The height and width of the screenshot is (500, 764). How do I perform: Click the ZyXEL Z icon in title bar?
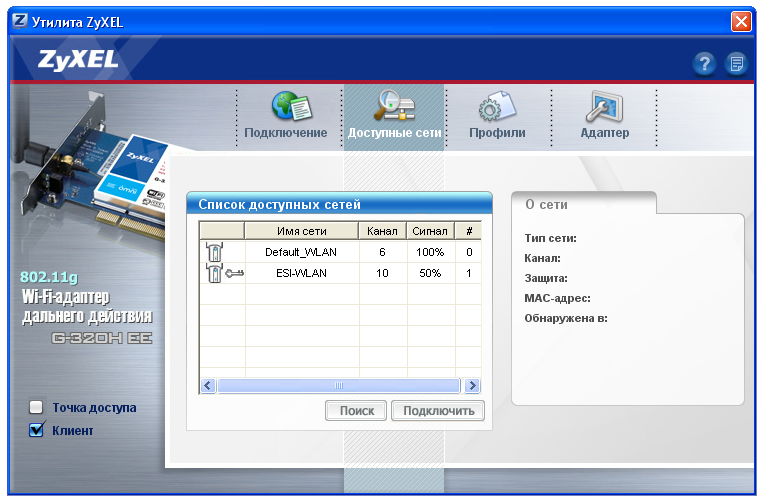[20, 21]
